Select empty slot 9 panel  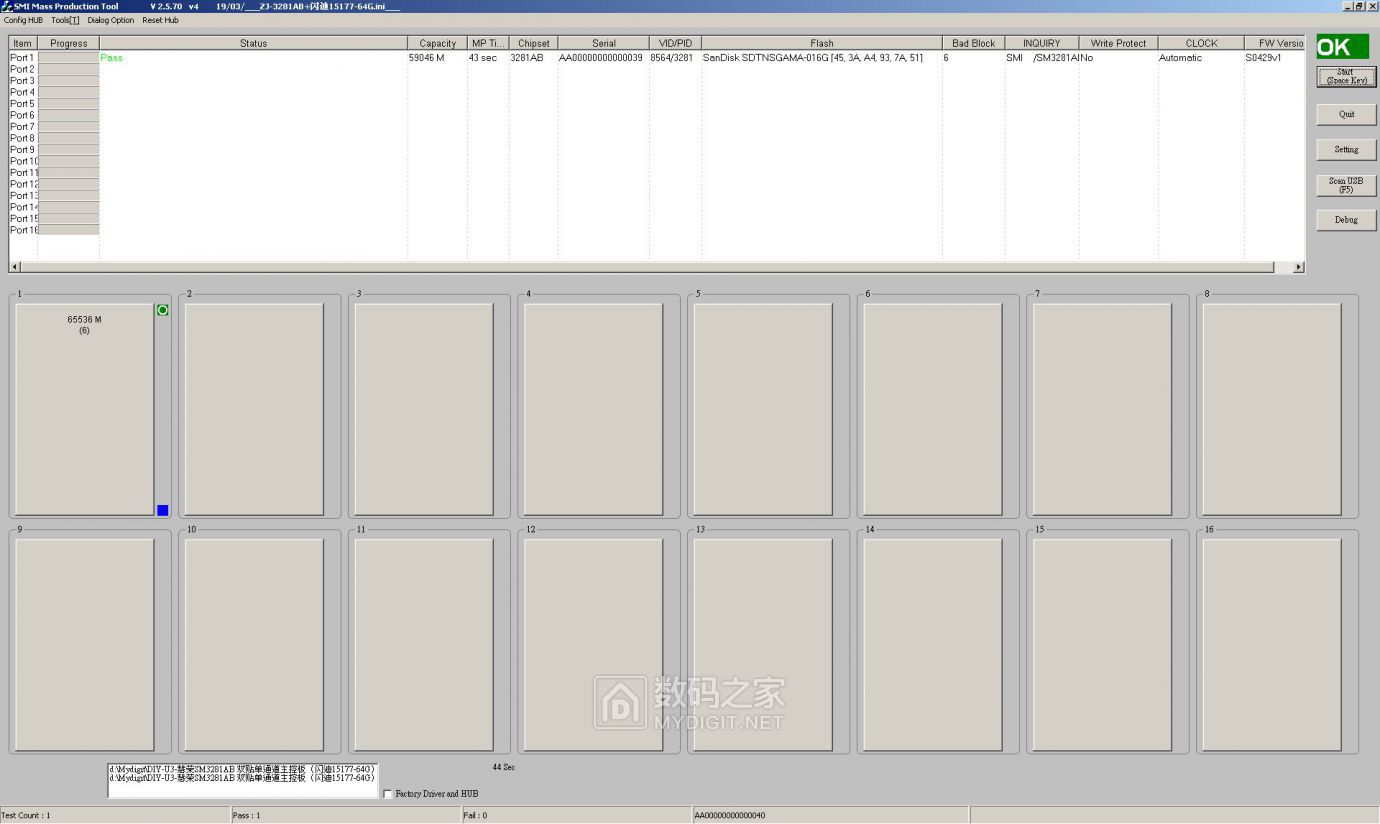tap(84, 645)
